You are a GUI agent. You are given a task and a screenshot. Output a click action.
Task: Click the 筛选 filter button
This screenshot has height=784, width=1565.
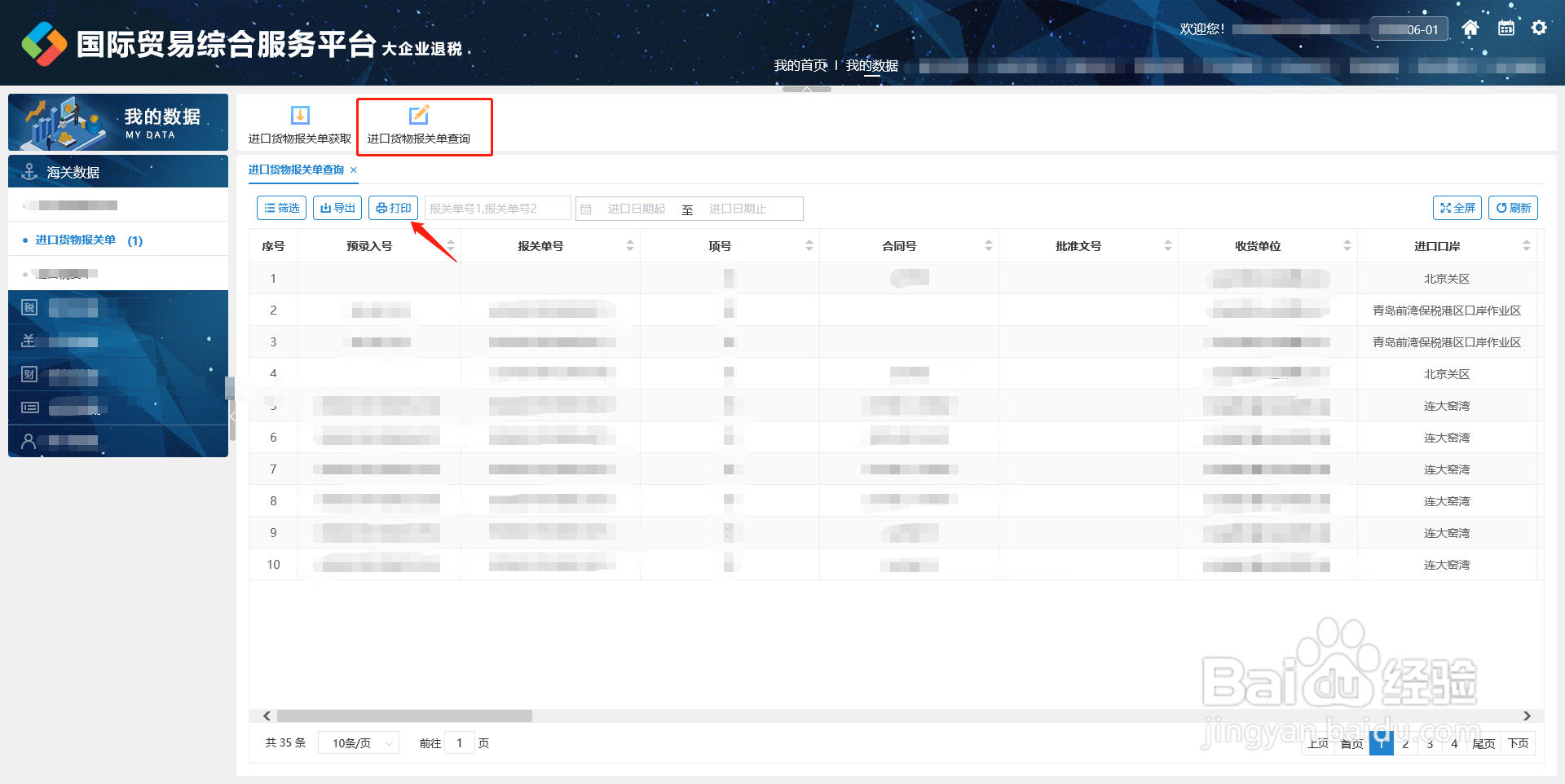pos(281,208)
